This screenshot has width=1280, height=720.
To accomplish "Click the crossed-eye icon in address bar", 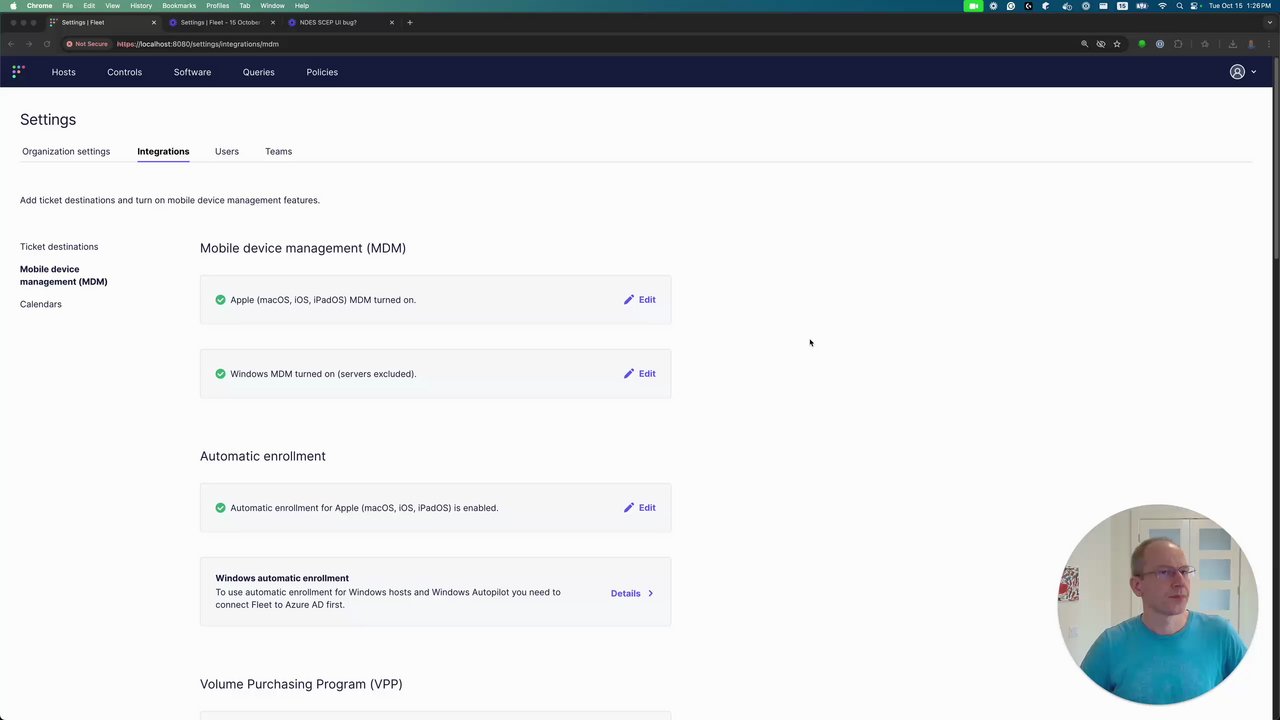I will (x=1101, y=44).
